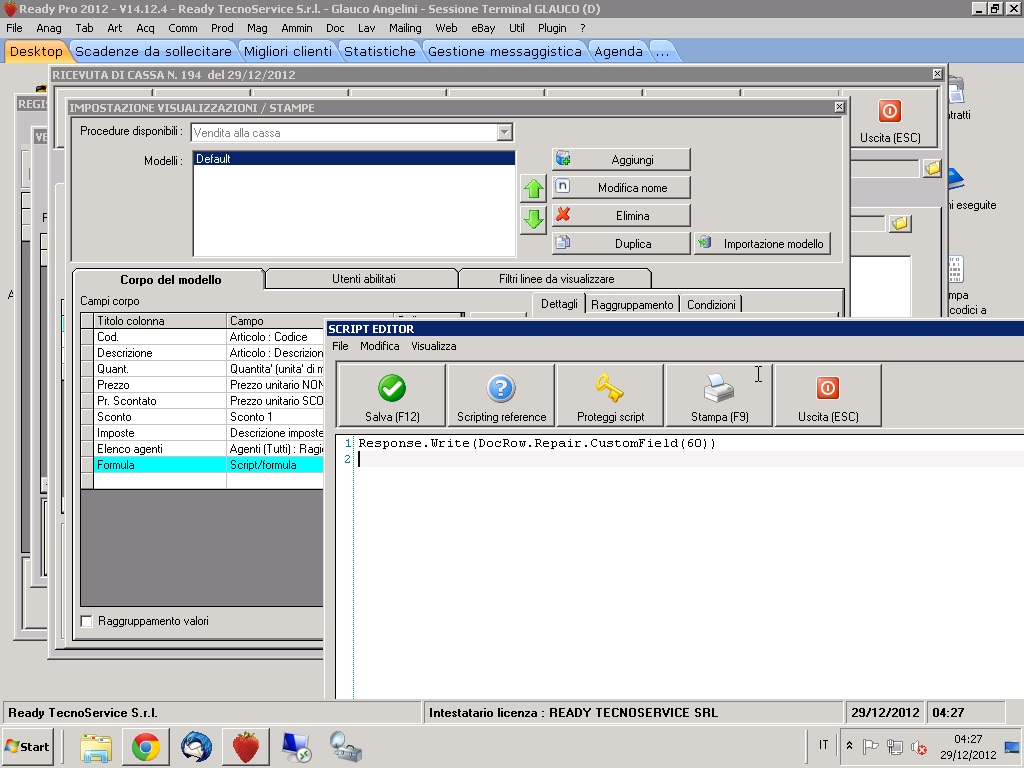
Task: Expand the Procedure disponibili dropdown
Action: point(504,133)
